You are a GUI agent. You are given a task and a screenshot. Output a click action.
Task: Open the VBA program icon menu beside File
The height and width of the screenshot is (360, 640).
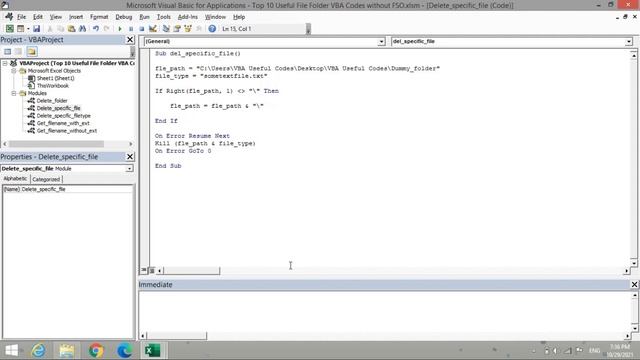[9, 17]
